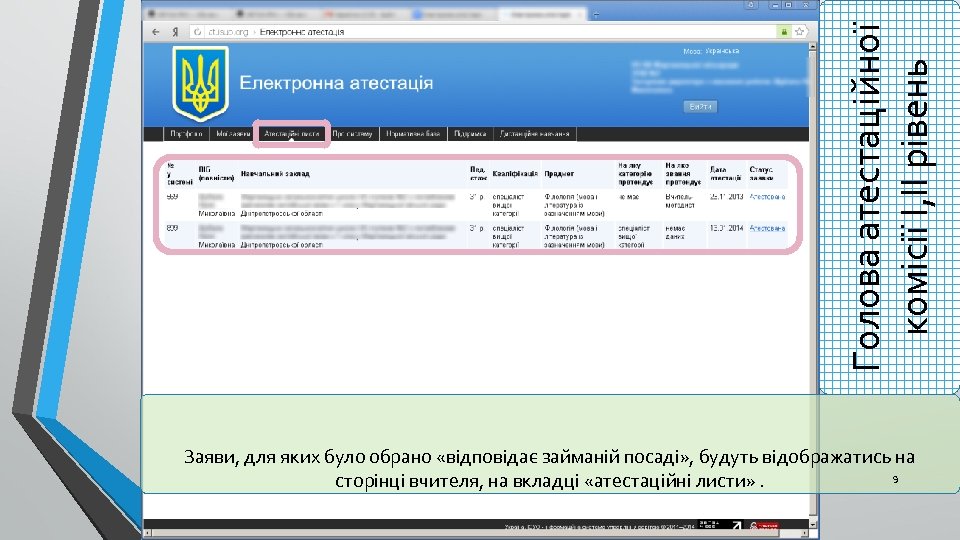Screen dimensions: 960x540
Task: Go back with the browser back arrow
Action: point(156,32)
